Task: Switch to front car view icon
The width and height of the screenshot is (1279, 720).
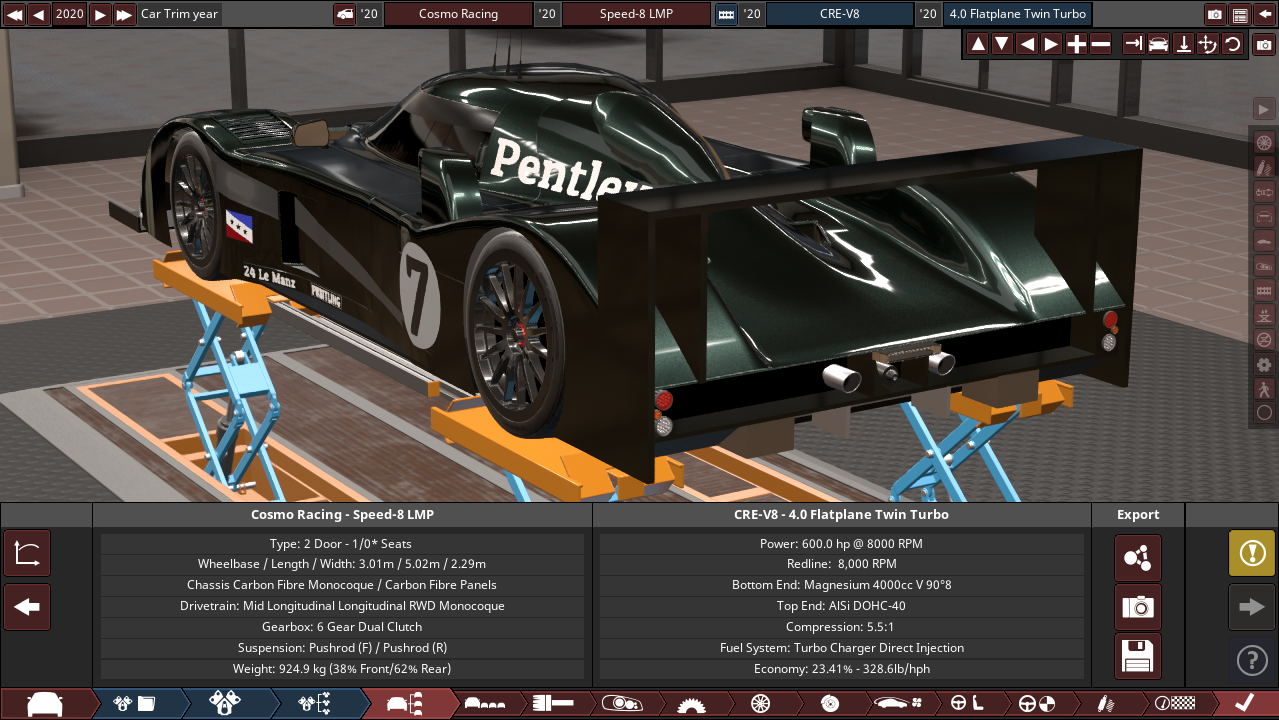Action: [x=1159, y=44]
